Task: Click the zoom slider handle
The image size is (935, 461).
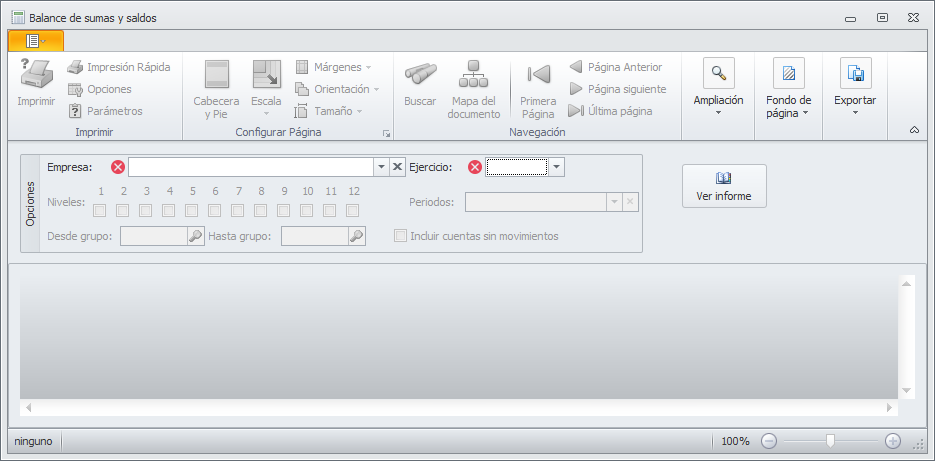Action: click(x=830, y=441)
